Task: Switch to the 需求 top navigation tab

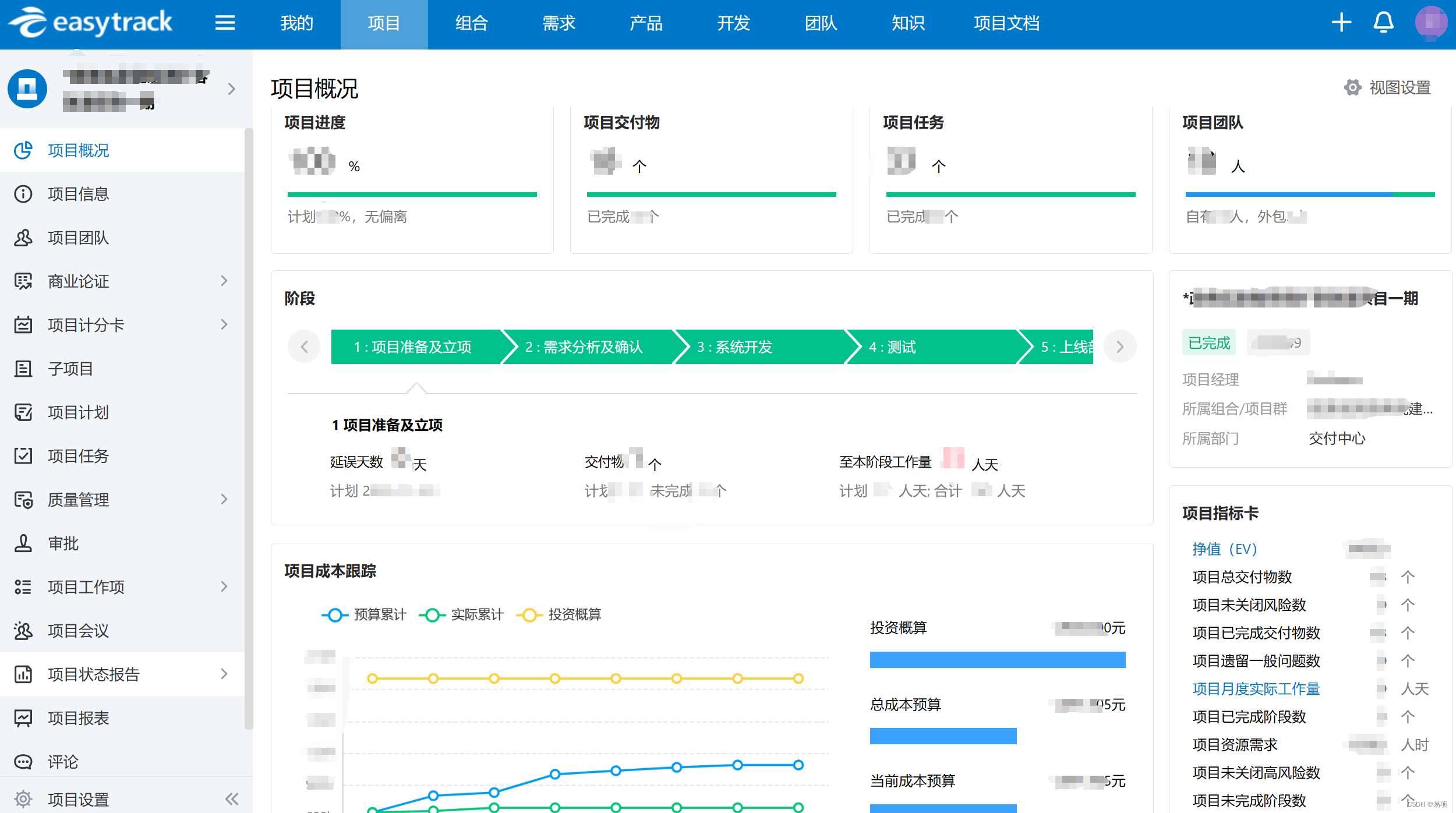Action: (x=559, y=23)
